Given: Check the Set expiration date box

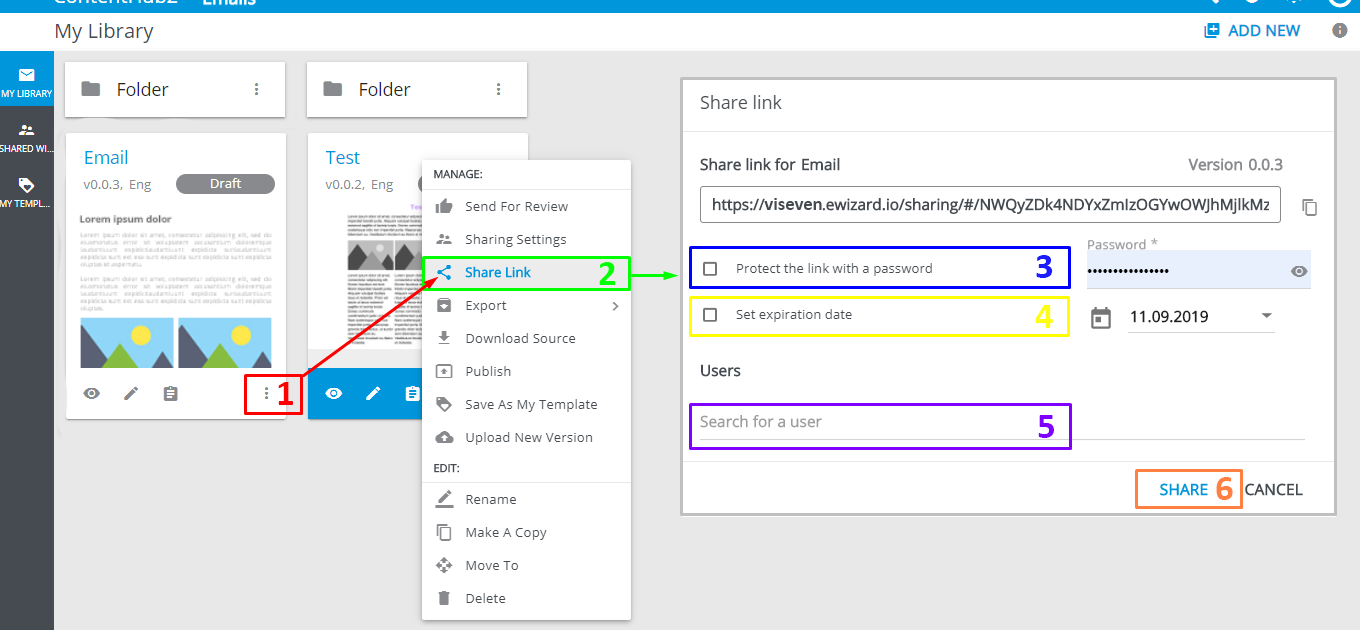Looking at the screenshot, I should click(x=710, y=315).
